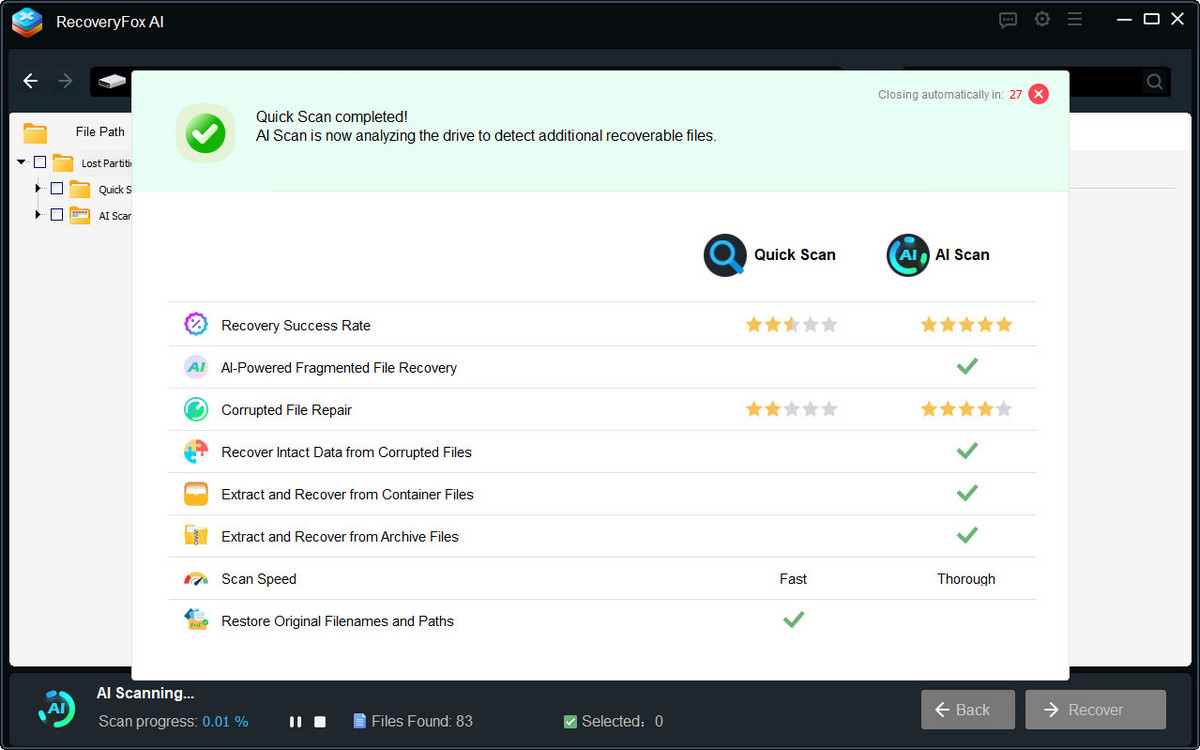Click the Recovery Success Rate icon

click(196, 324)
